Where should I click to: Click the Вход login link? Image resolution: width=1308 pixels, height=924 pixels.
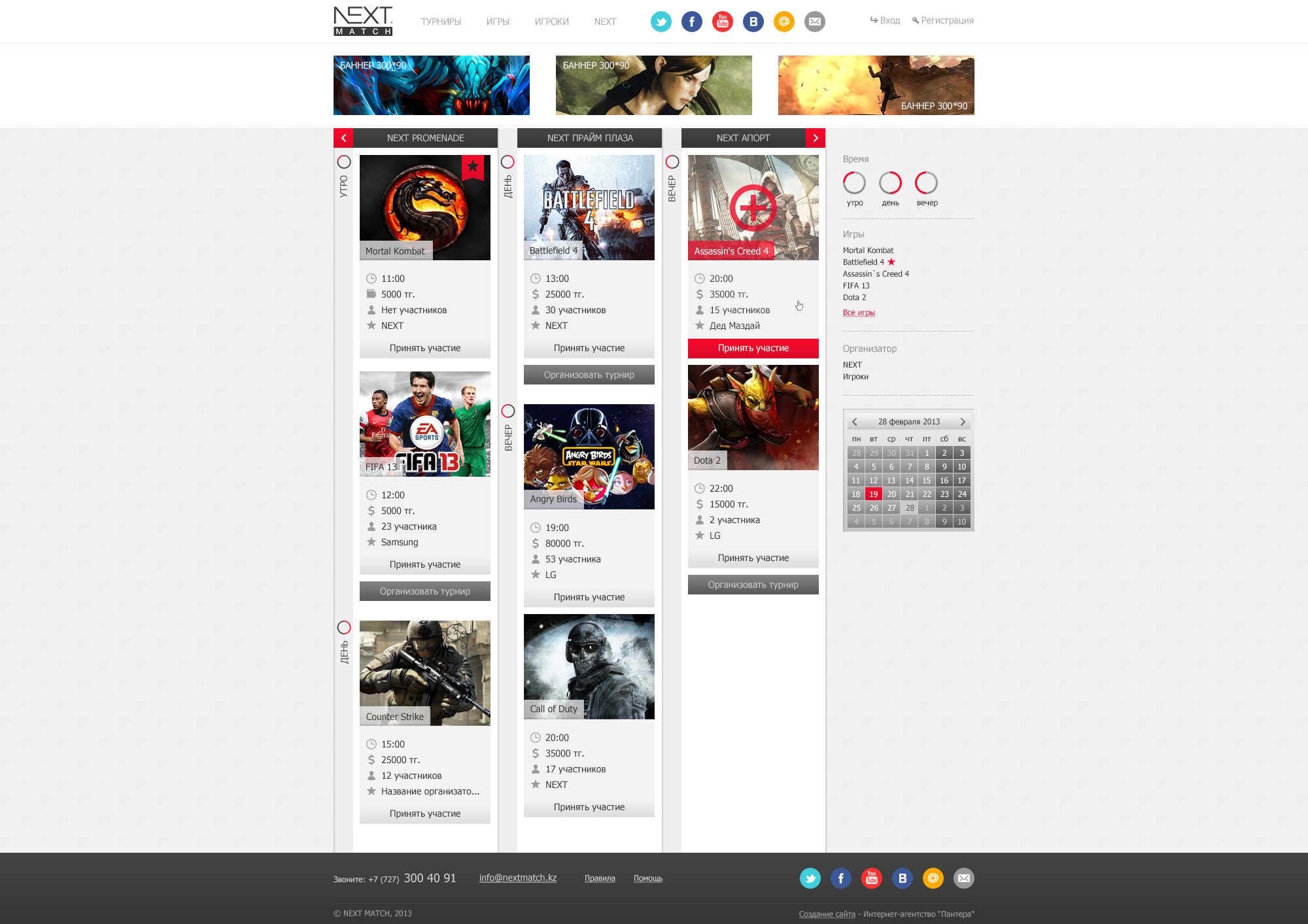885,20
